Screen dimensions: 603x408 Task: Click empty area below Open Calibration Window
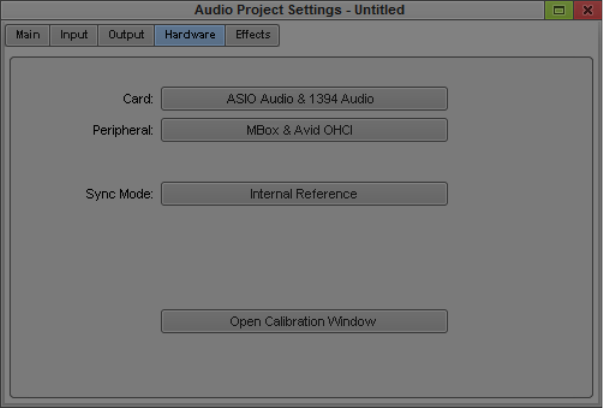[304, 365]
